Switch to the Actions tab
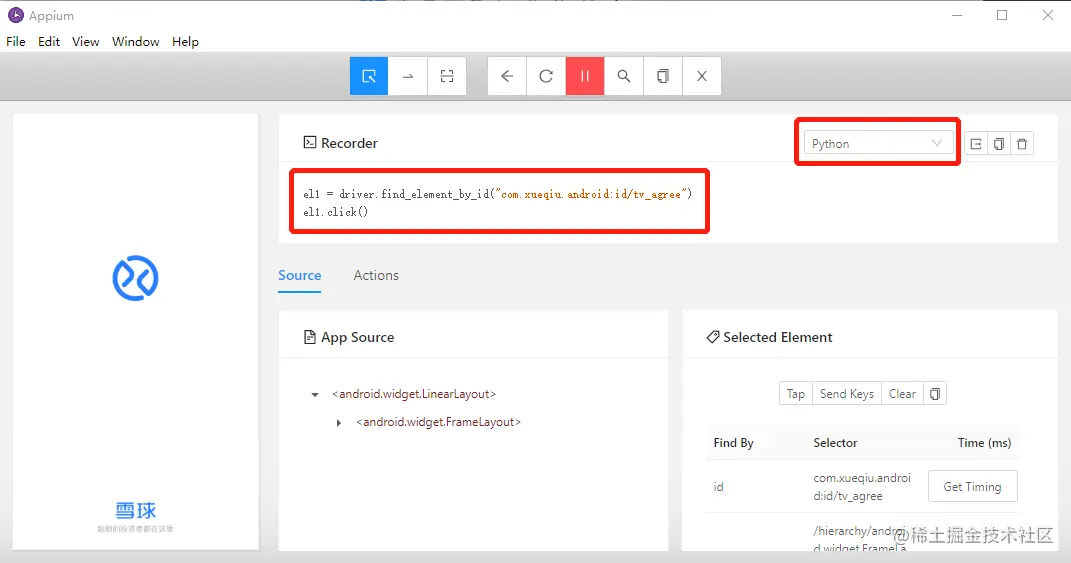This screenshot has height=563, width=1071. click(376, 275)
